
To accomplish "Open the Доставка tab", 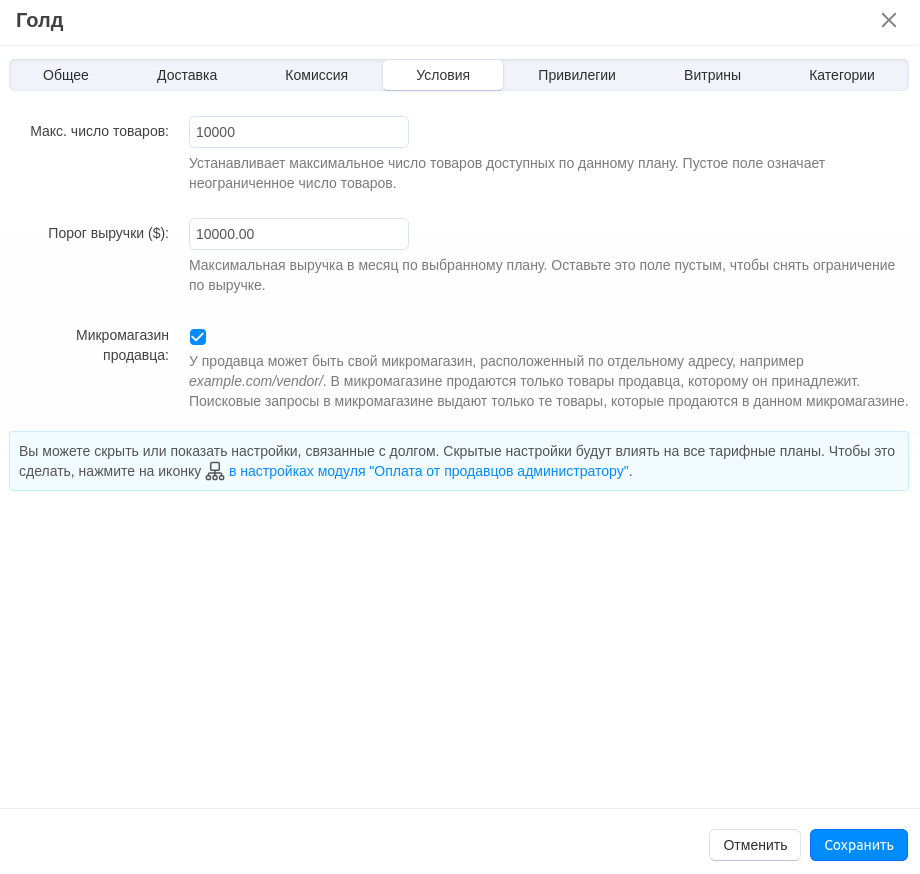I will (187, 75).
